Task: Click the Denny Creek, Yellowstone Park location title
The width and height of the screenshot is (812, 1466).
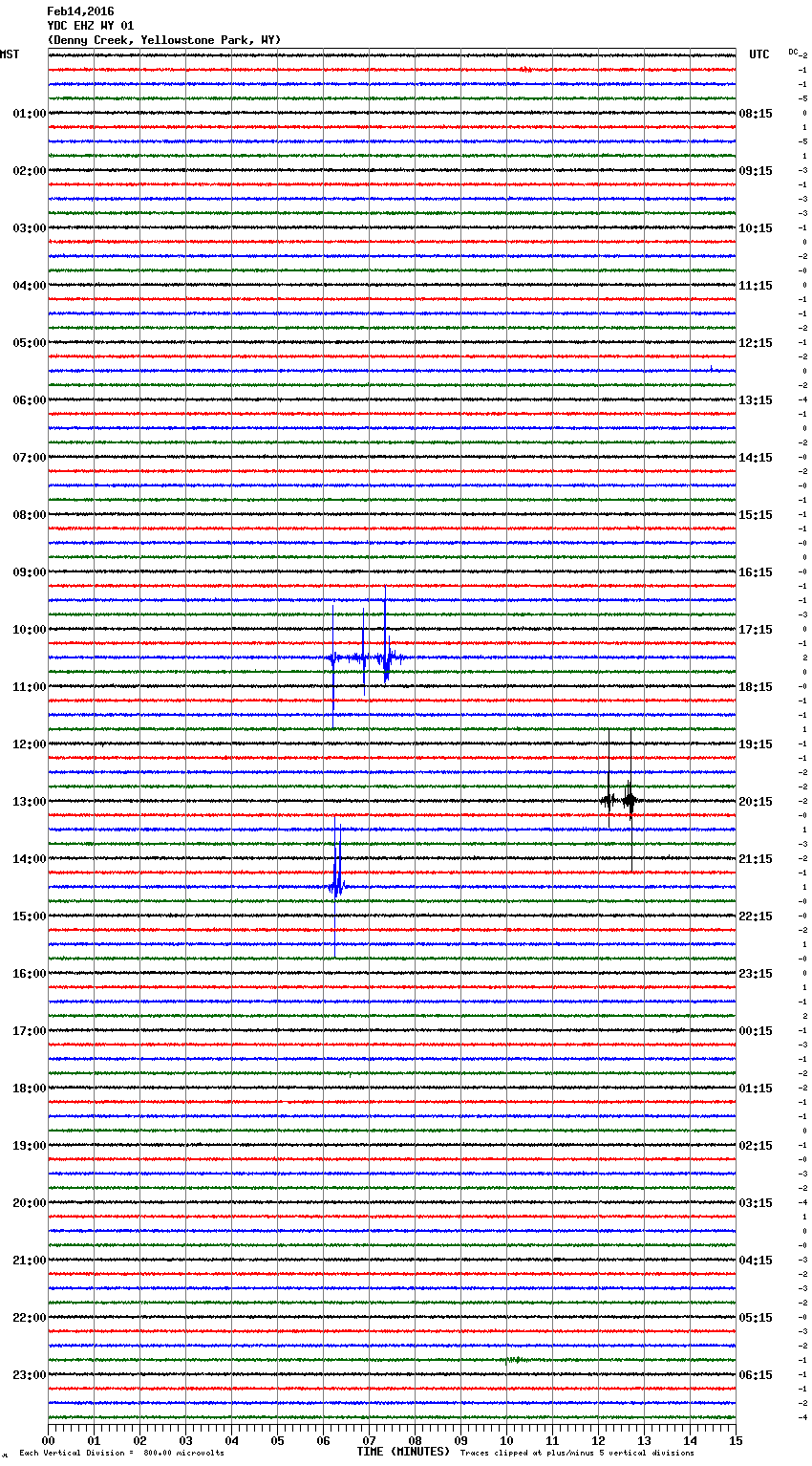Action: tap(164, 40)
